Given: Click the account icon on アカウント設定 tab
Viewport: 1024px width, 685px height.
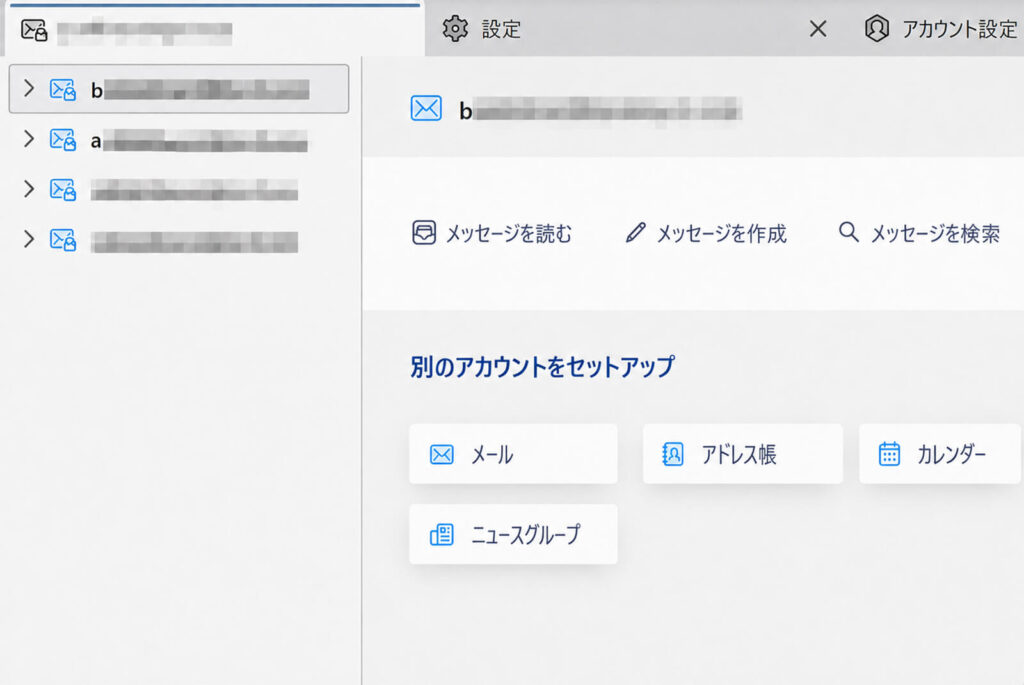Looking at the screenshot, I should pyautogui.click(x=876, y=29).
